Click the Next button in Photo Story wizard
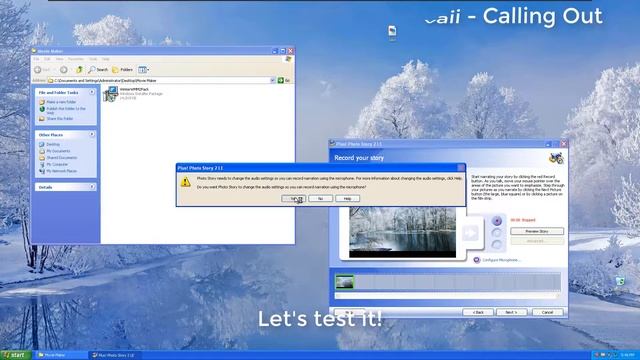The height and width of the screenshot is (360, 640). [x=511, y=312]
